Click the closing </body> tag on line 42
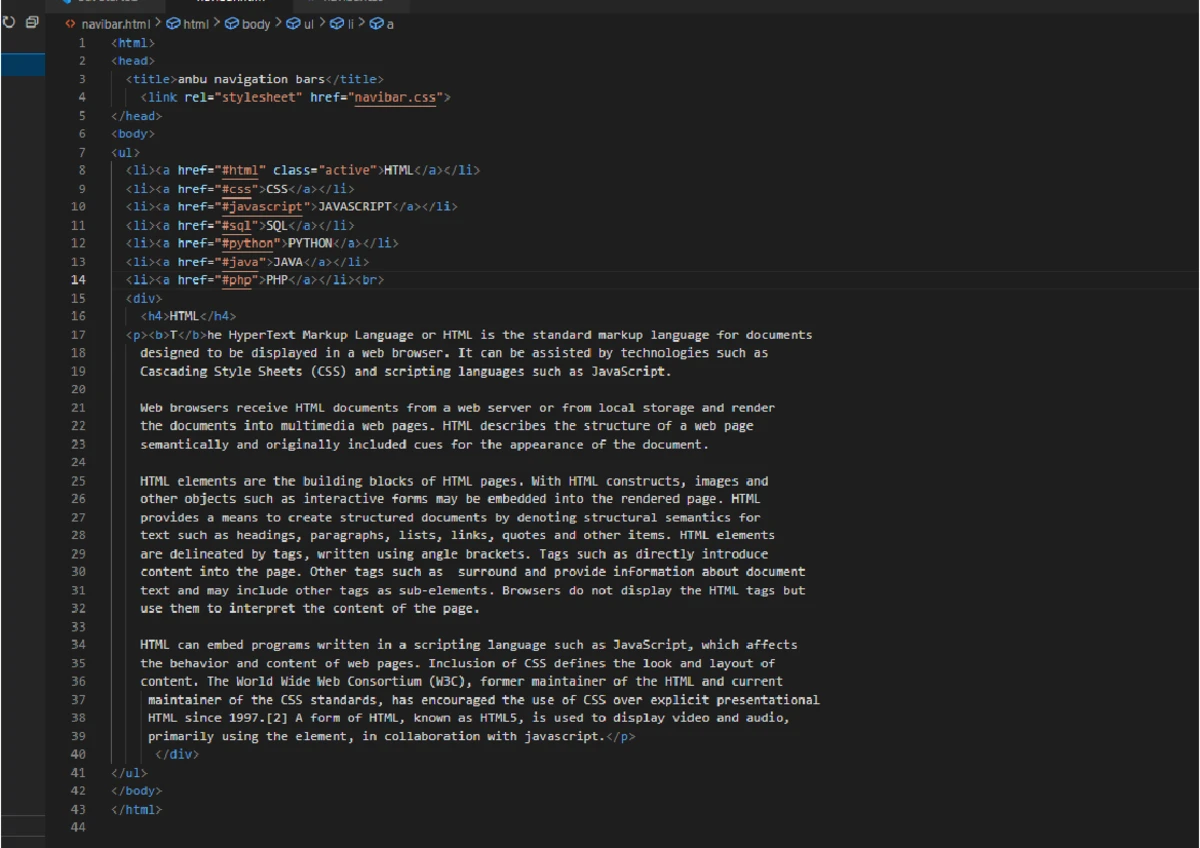The width and height of the screenshot is (1200, 848). coord(137,791)
